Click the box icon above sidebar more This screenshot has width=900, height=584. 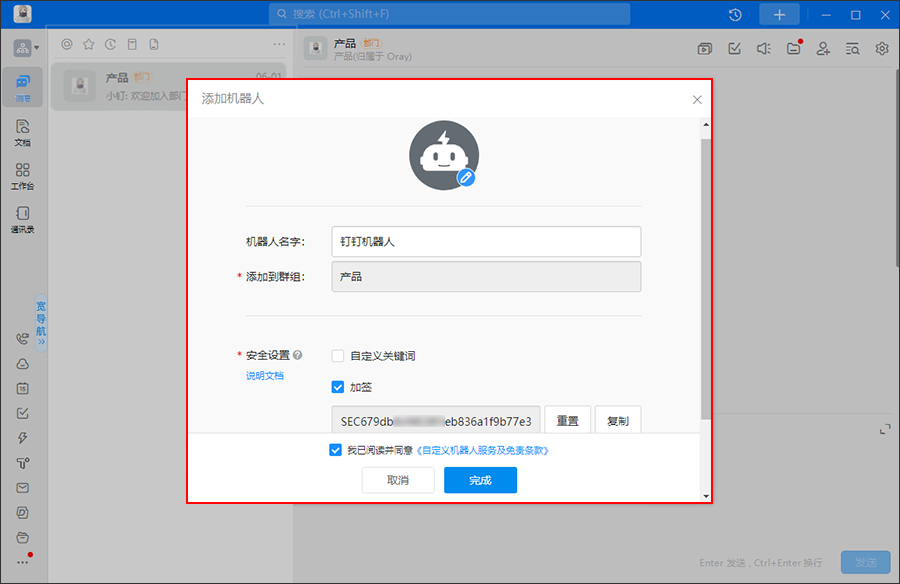22,537
